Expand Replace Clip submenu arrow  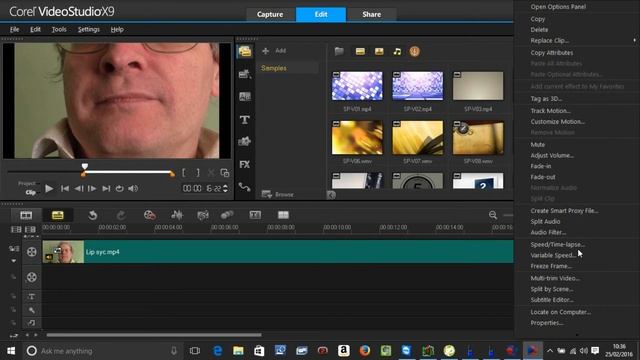click(x=634, y=40)
